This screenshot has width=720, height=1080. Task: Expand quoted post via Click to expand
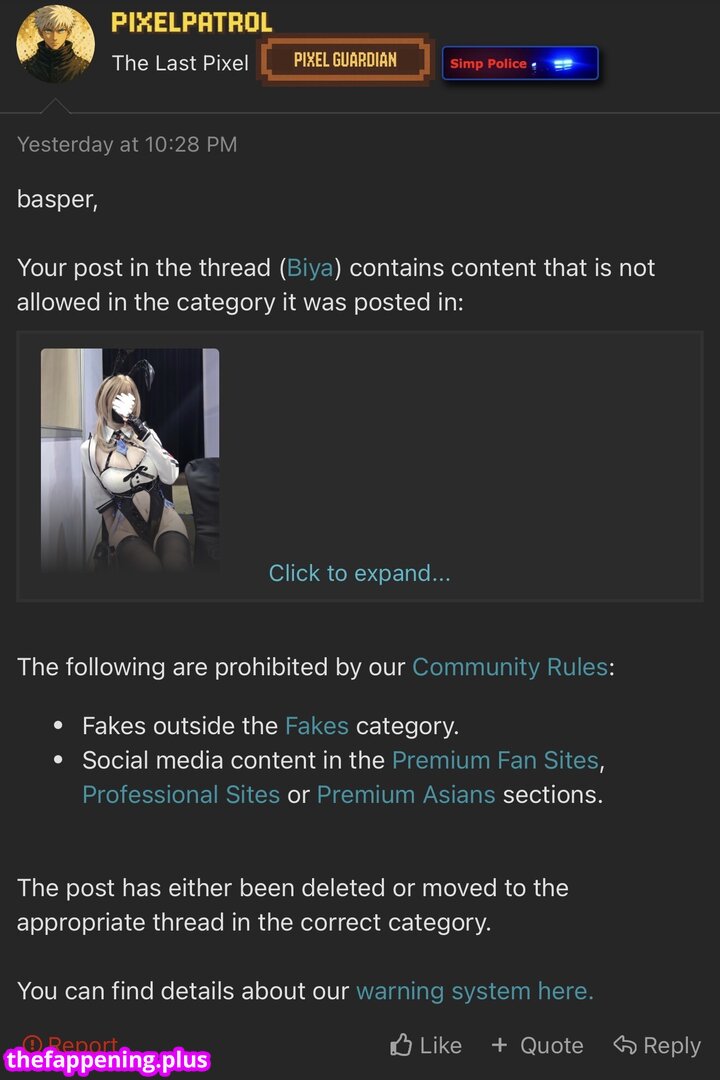[x=360, y=573]
